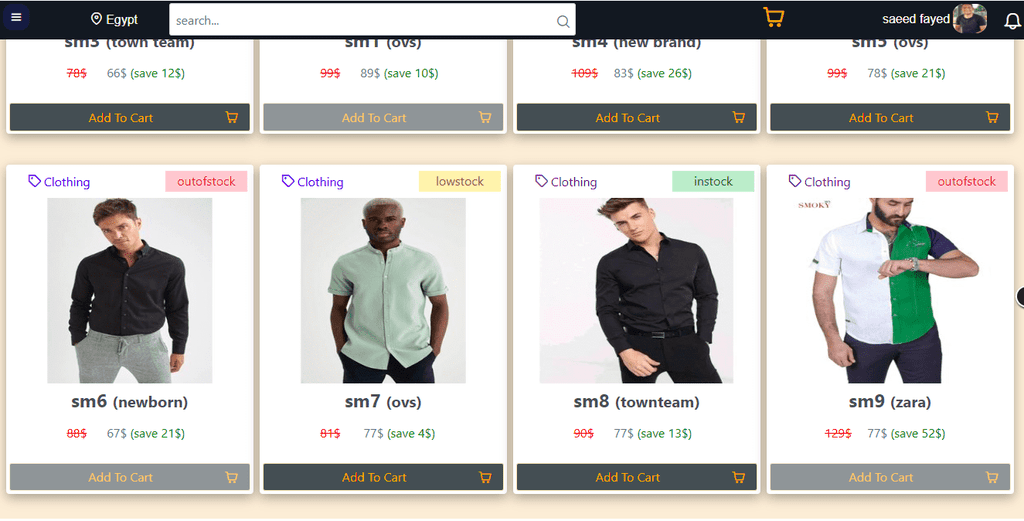This screenshot has height=521, width=1024.
Task: Open the shopping cart in header
Action: tap(774, 17)
